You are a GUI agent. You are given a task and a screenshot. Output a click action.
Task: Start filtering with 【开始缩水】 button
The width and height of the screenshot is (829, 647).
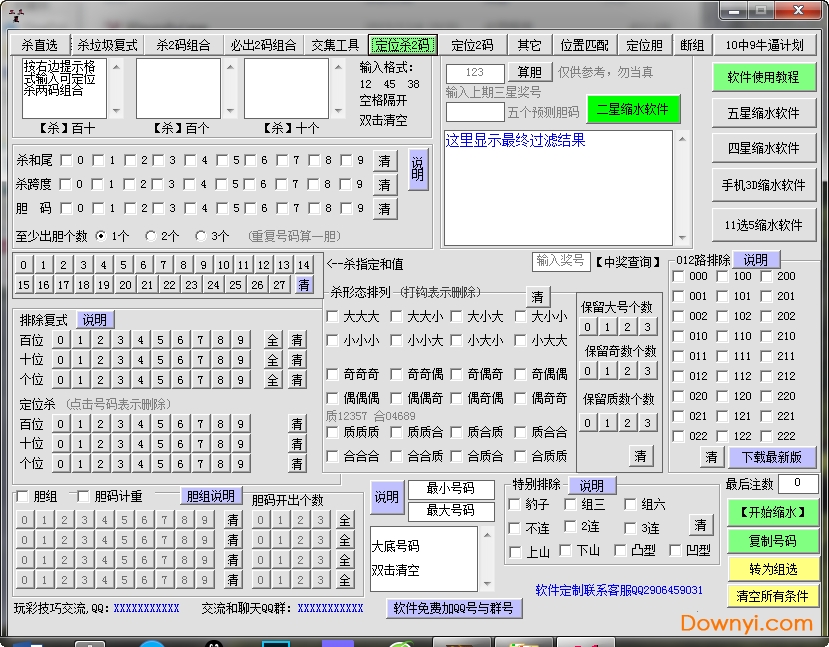pyautogui.click(x=772, y=512)
